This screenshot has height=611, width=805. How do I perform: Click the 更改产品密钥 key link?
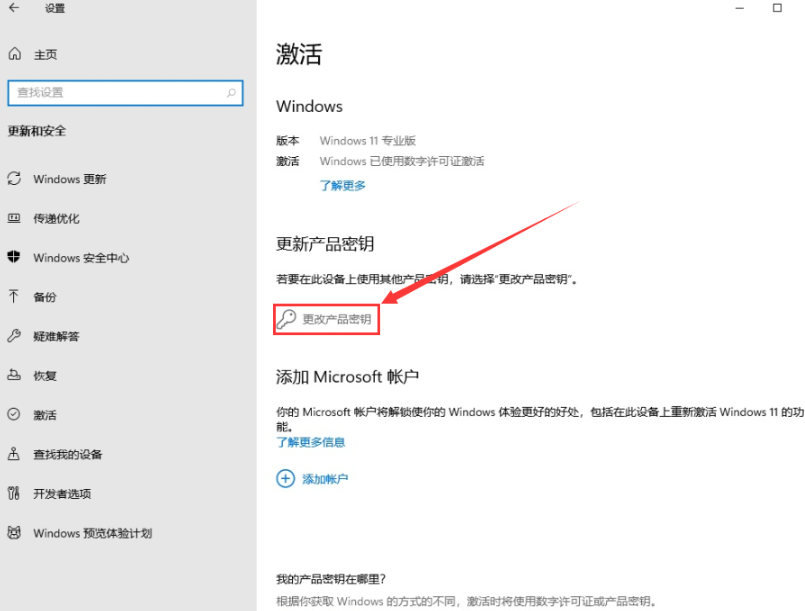point(326,319)
